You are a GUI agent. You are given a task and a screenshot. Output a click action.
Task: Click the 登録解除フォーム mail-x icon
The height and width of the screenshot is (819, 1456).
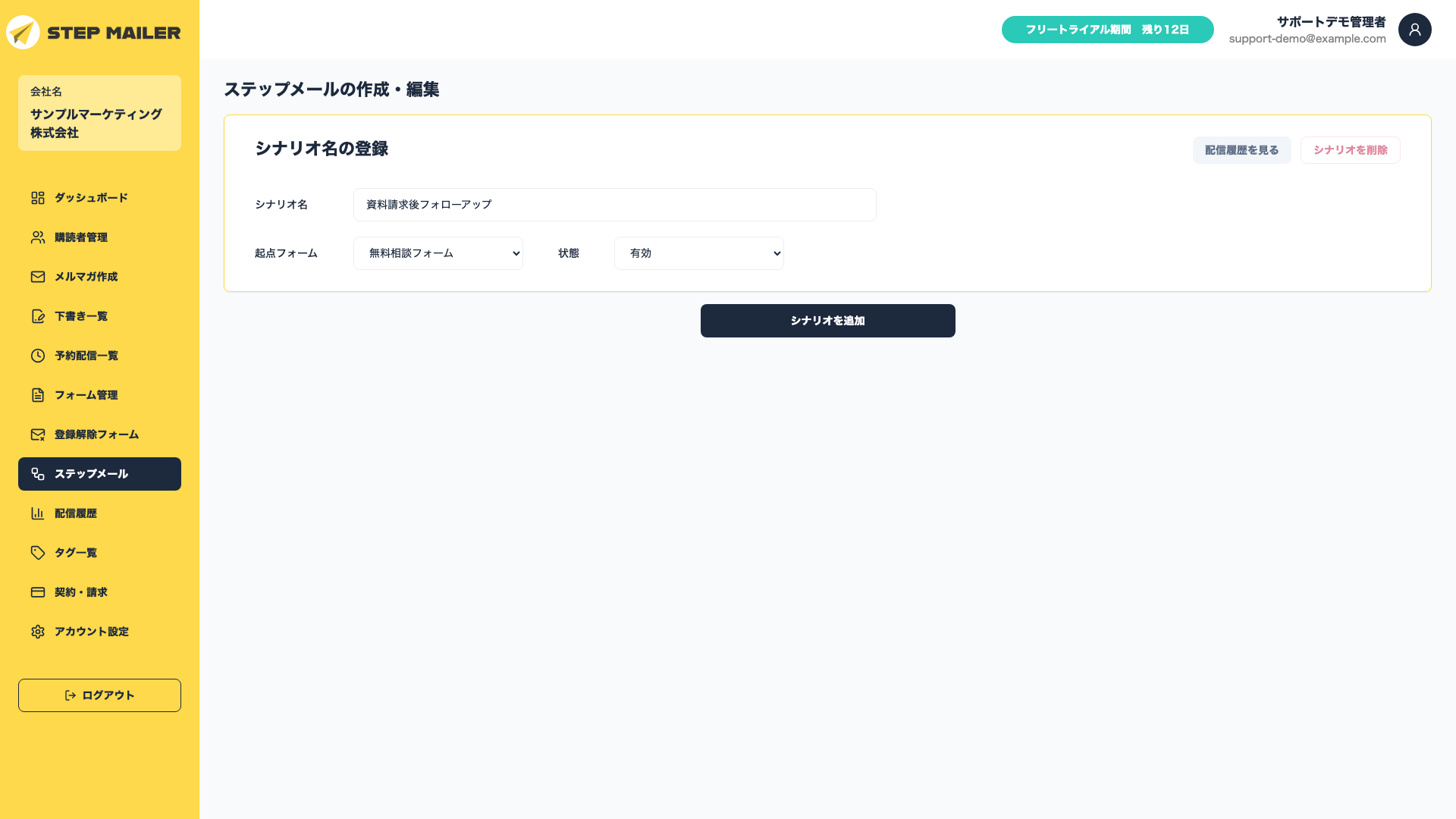[38, 435]
